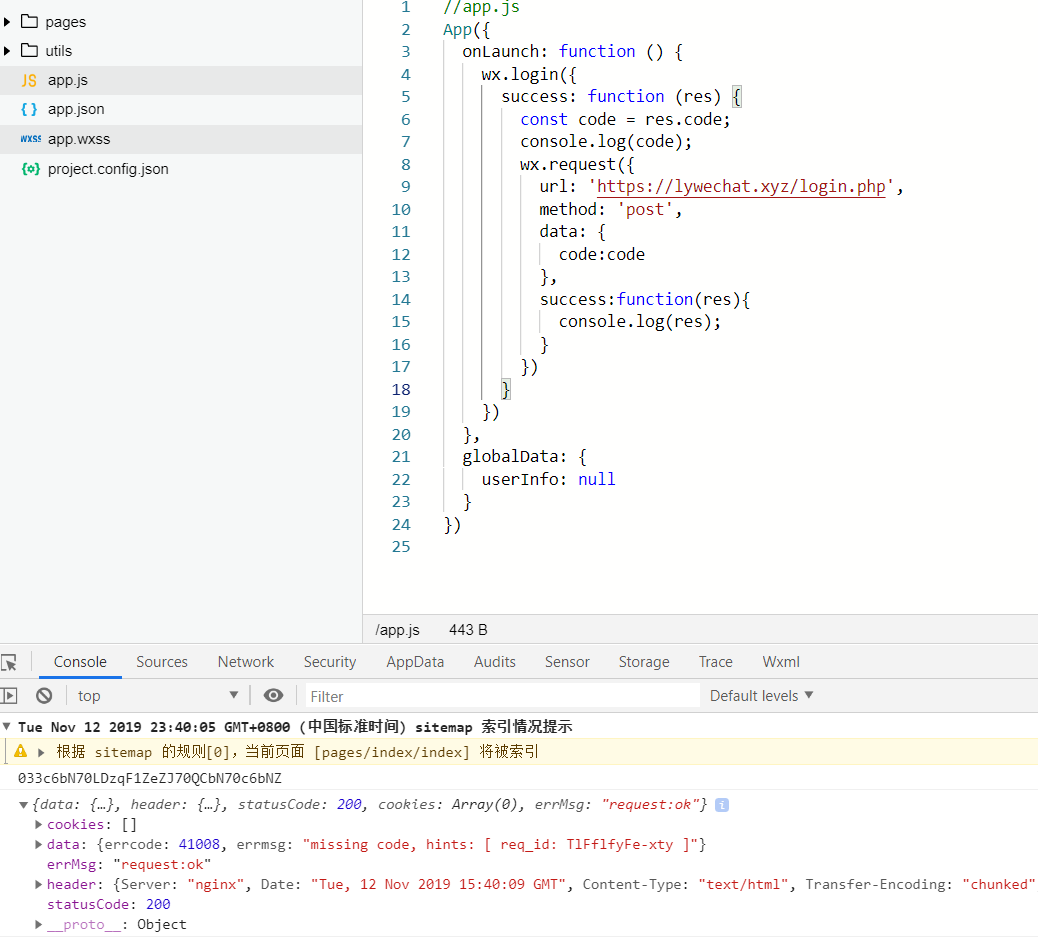Expand the utils folder arrow
1038x939 pixels.
pyautogui.click(x=7, y=51)
